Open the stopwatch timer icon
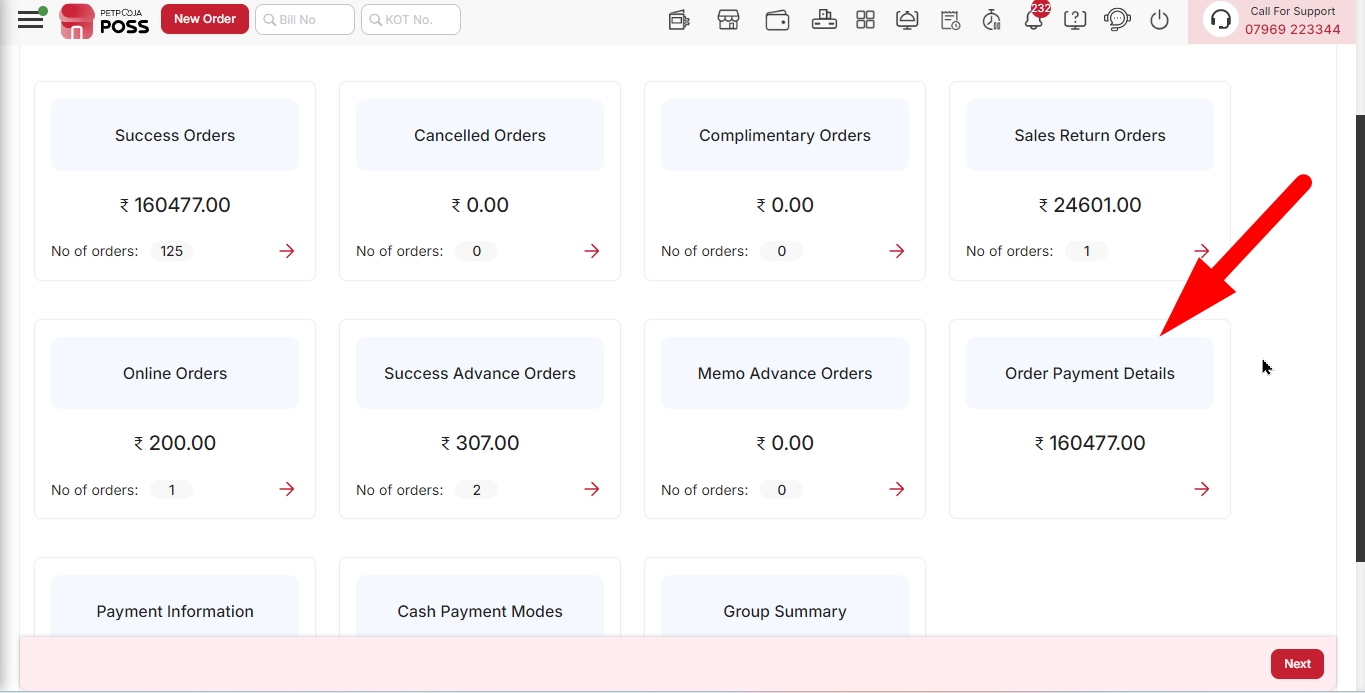The image size is (1365, 693). tap(992, 20)
